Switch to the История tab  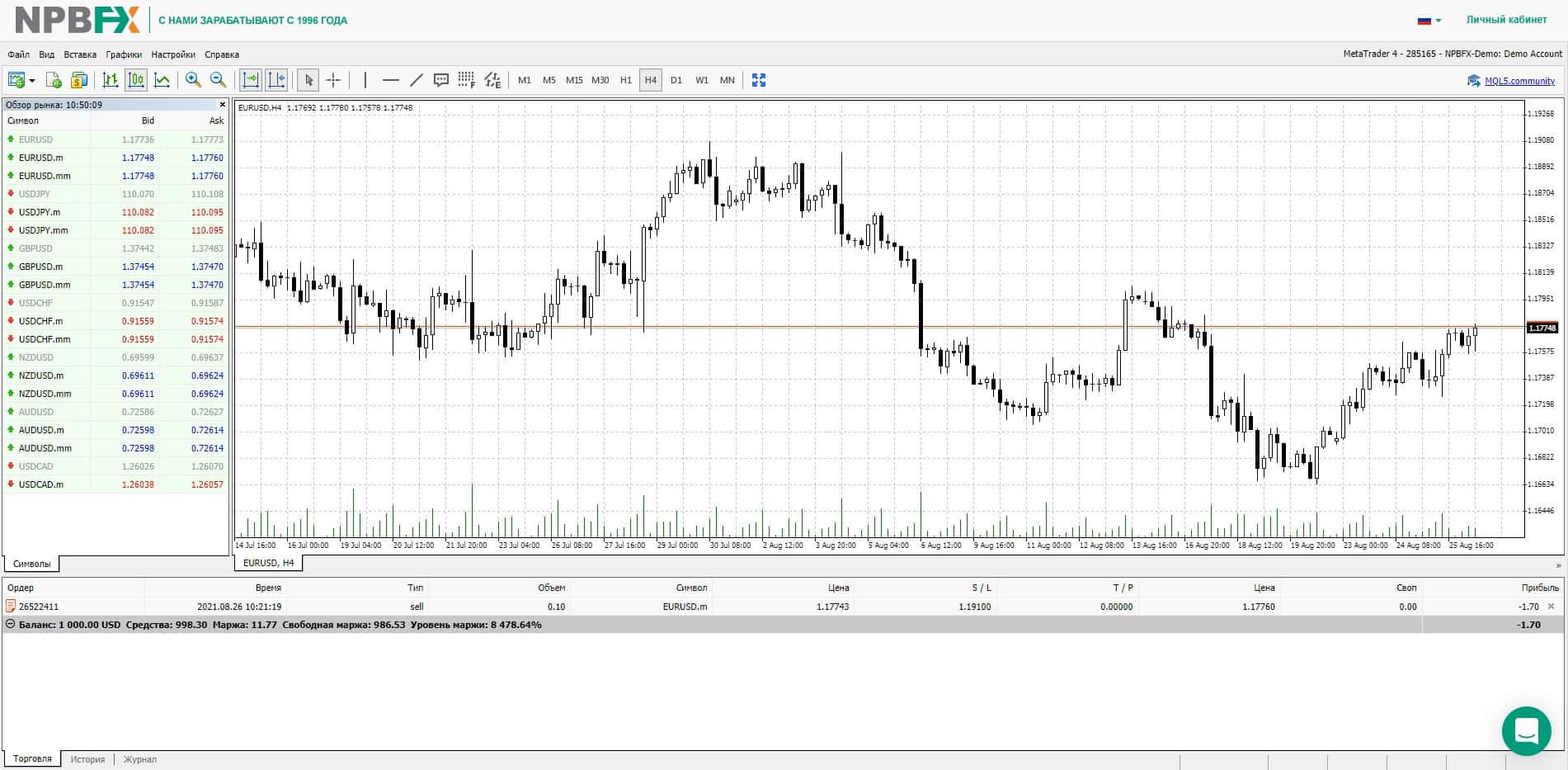(x=87, y=759)
